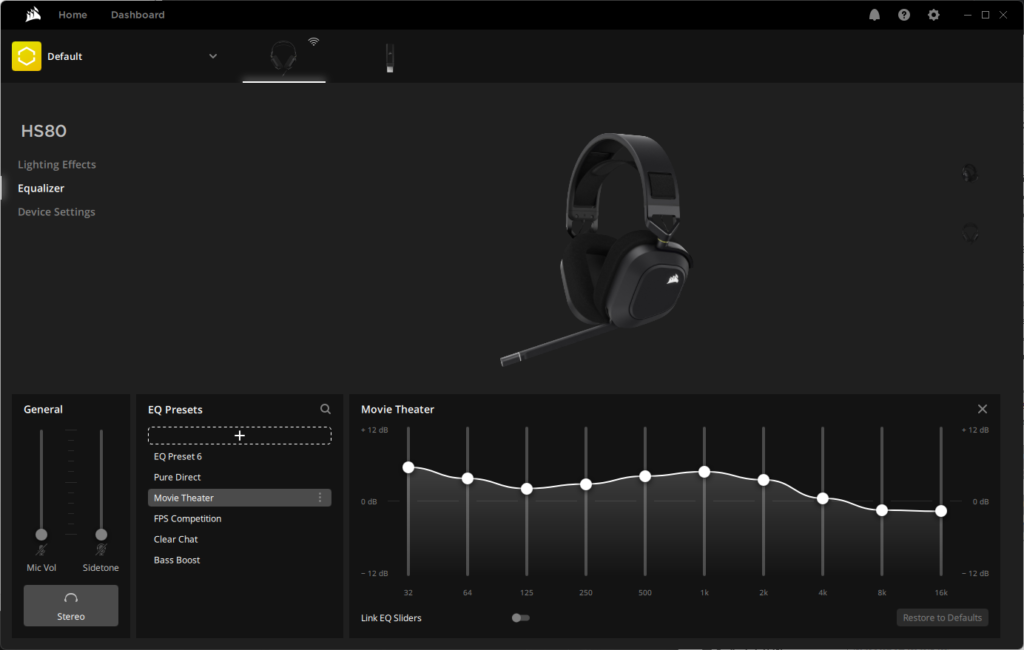Select the HS80 headset device icon
This screenshot has width=1024, height=650.
[x=283, y=57]
